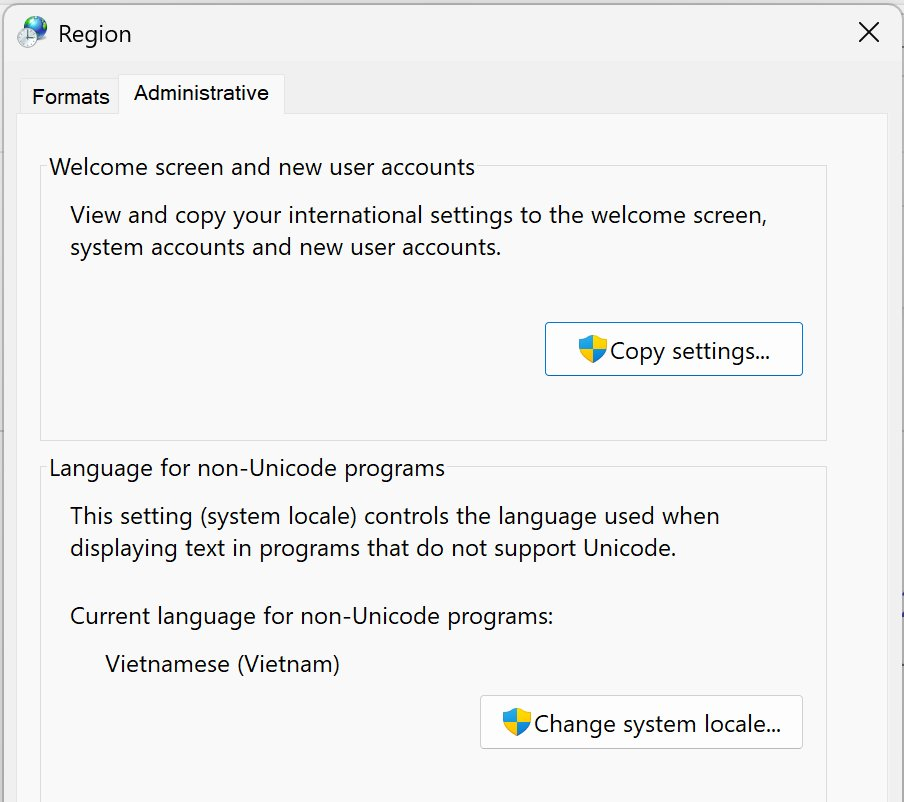Viewport: 904px width, 802px height.
Task: Click blank space left of Change system locale
Action: [x=259, y=722]
